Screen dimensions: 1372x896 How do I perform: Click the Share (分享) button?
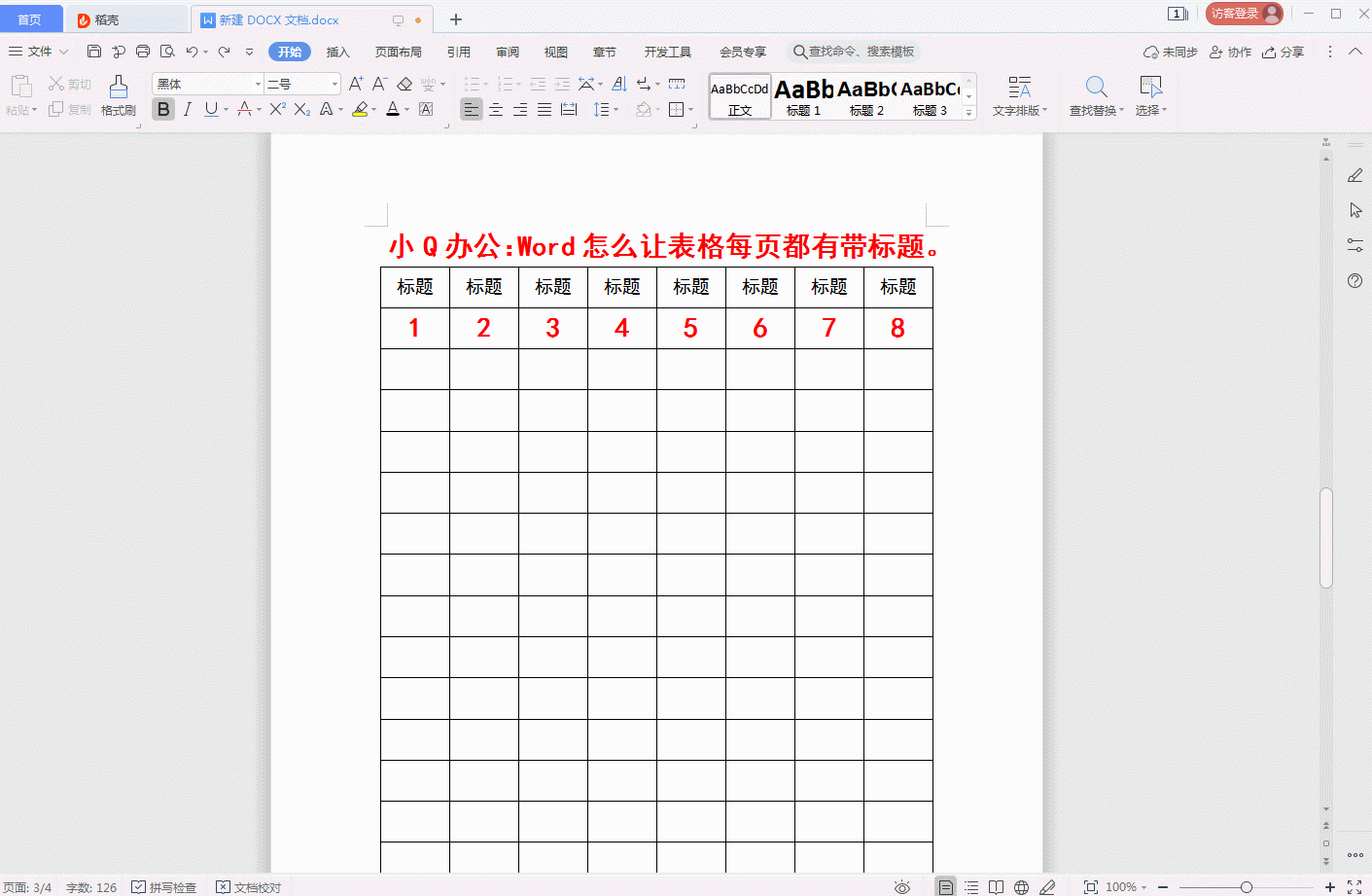[x=1283, y=52]
